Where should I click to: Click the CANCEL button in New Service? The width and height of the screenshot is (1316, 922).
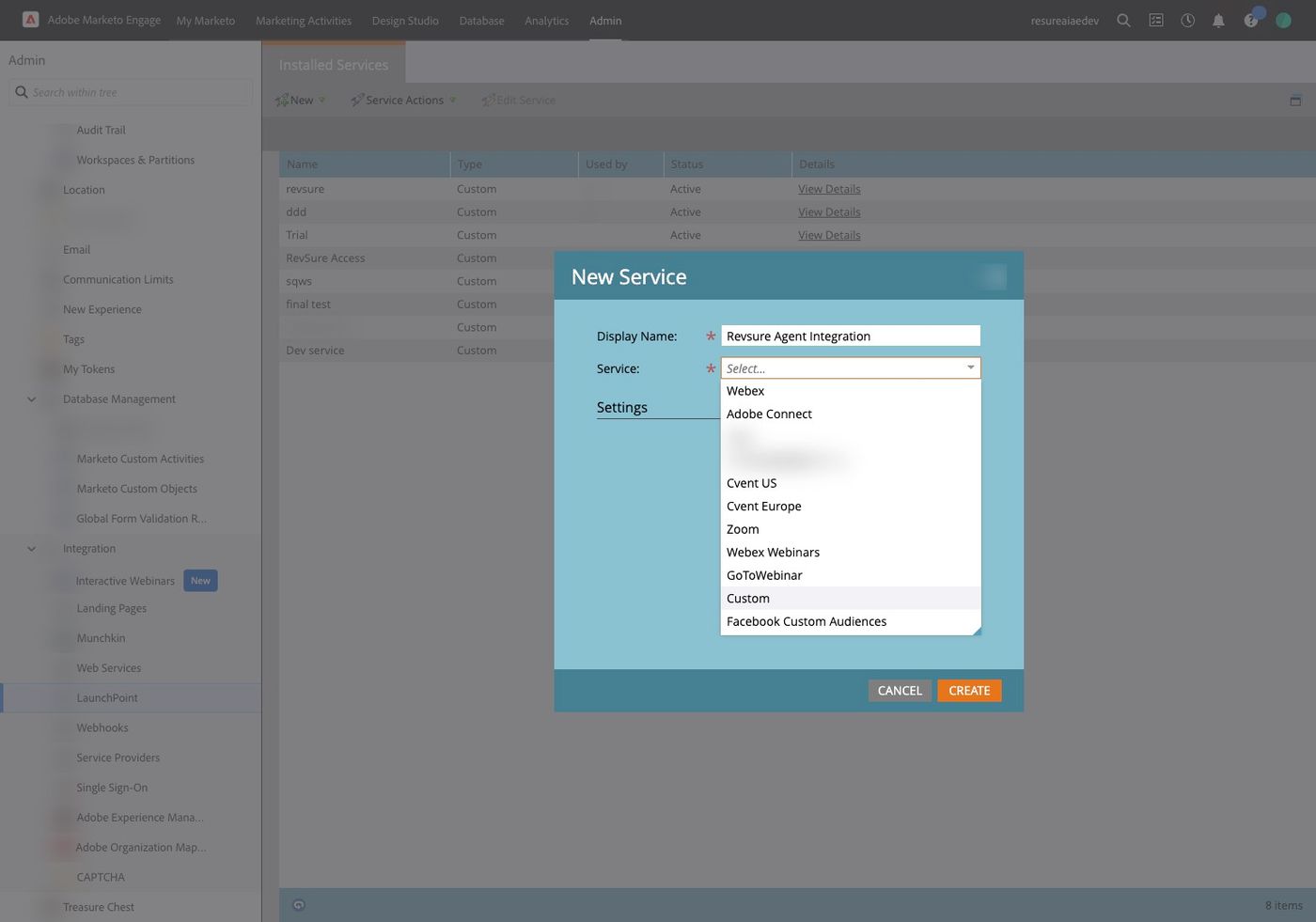click(900, 690)
